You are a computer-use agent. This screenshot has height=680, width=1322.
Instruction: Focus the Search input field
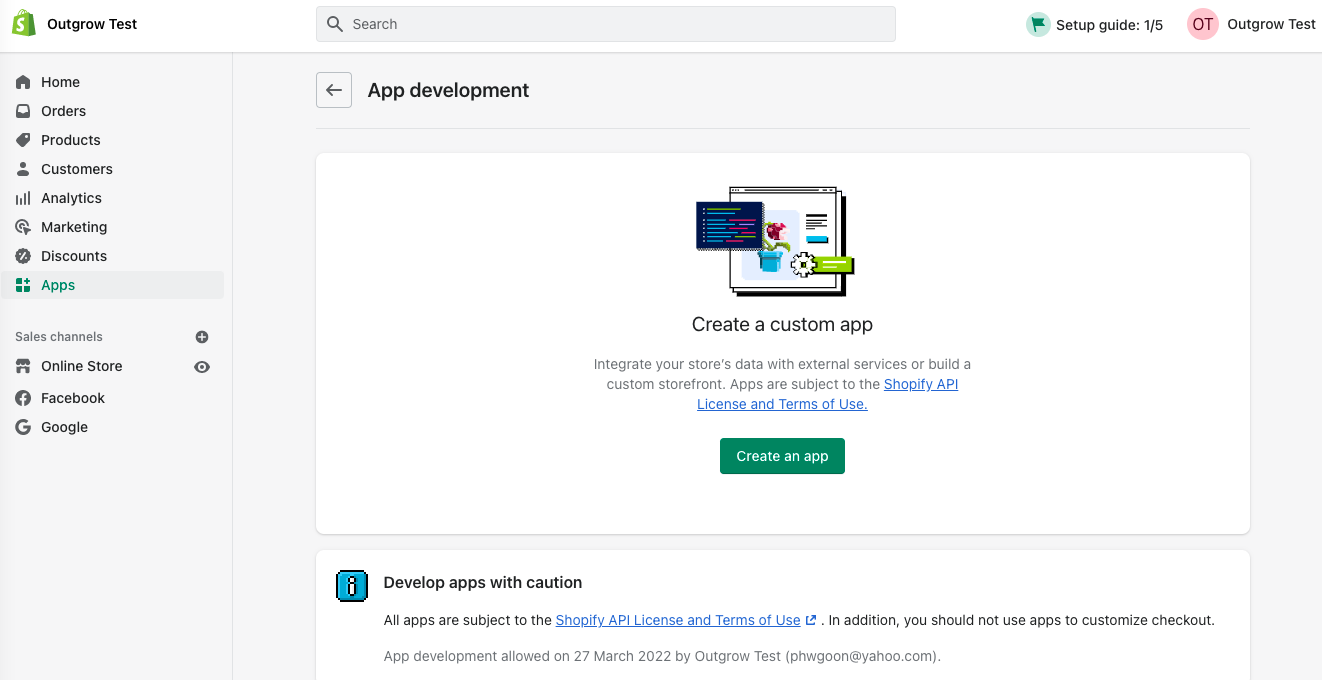(606, 24)
